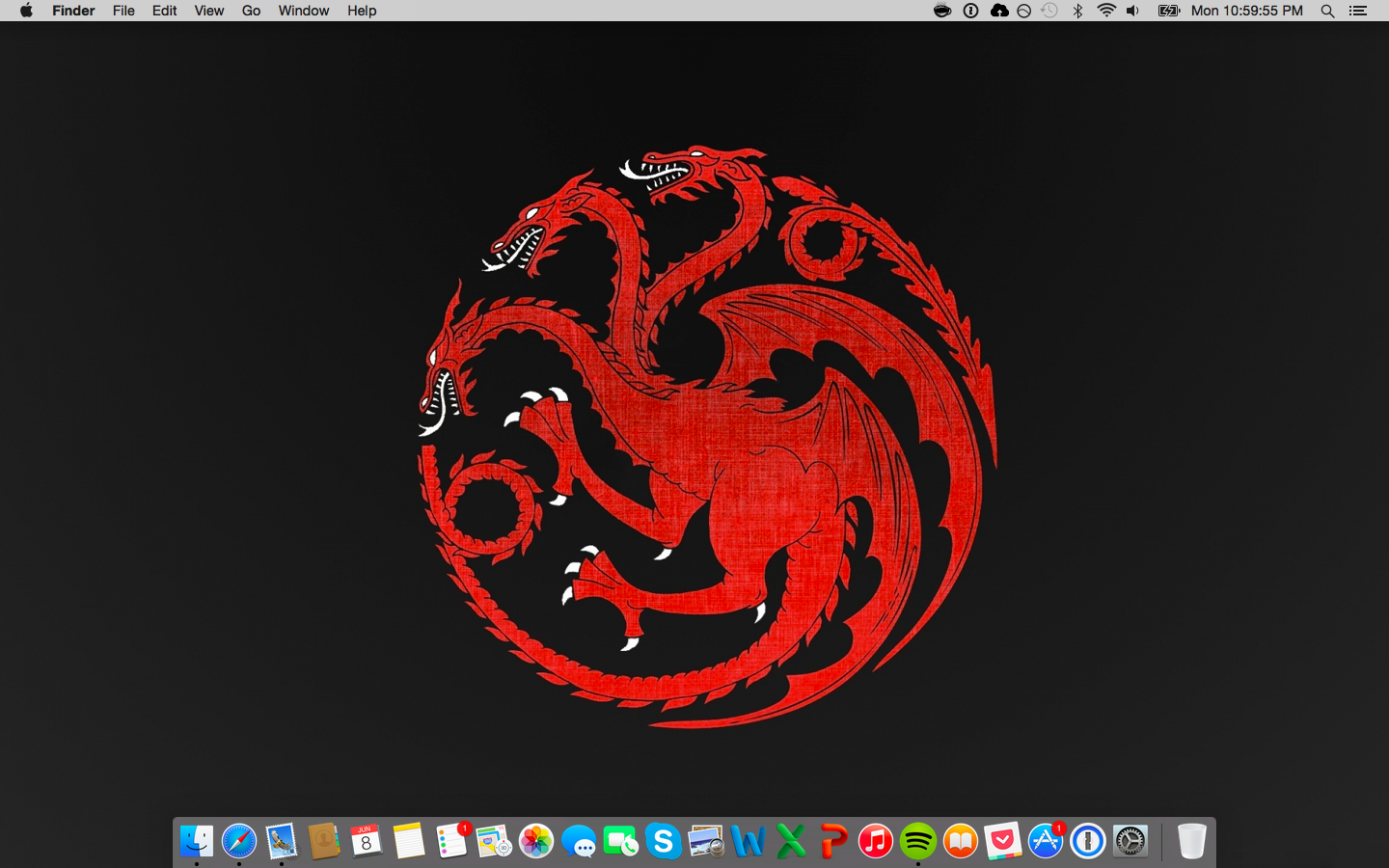Screen dimensions: 1389x868
Task: Open the Preview app in Dock
Action: [706, 841]
